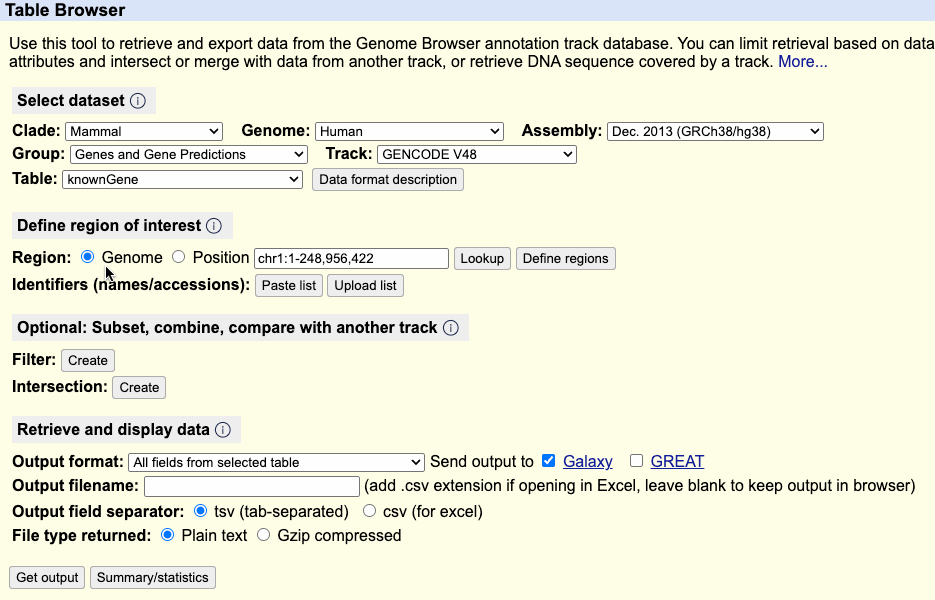Viewport: 935px width, 600px height.
Task: Follow the More... link
Action: pyautogui.click(x=803, y=62)
